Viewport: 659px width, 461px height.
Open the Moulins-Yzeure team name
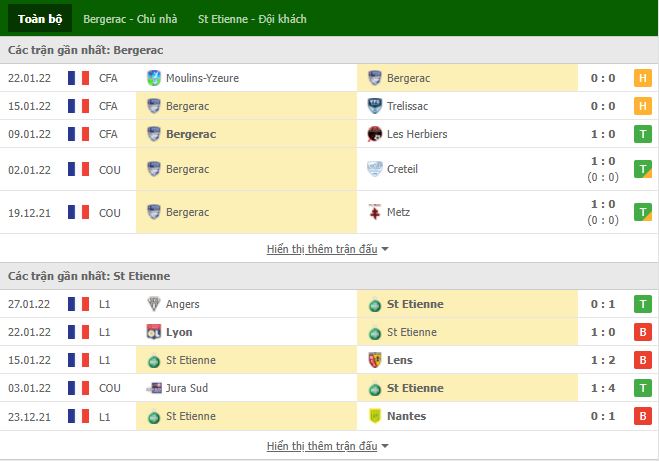tap(202, 78)
